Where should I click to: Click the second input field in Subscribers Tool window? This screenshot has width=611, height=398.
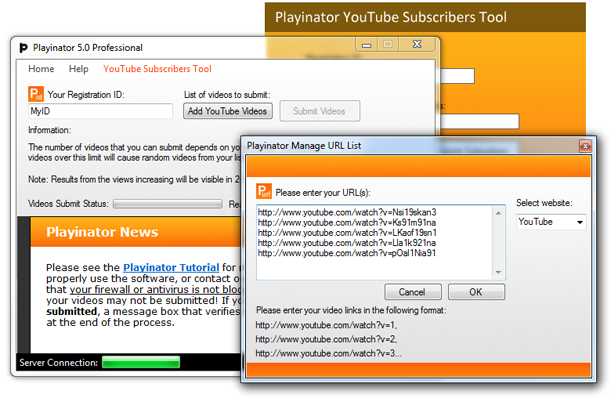click(480, 121)
